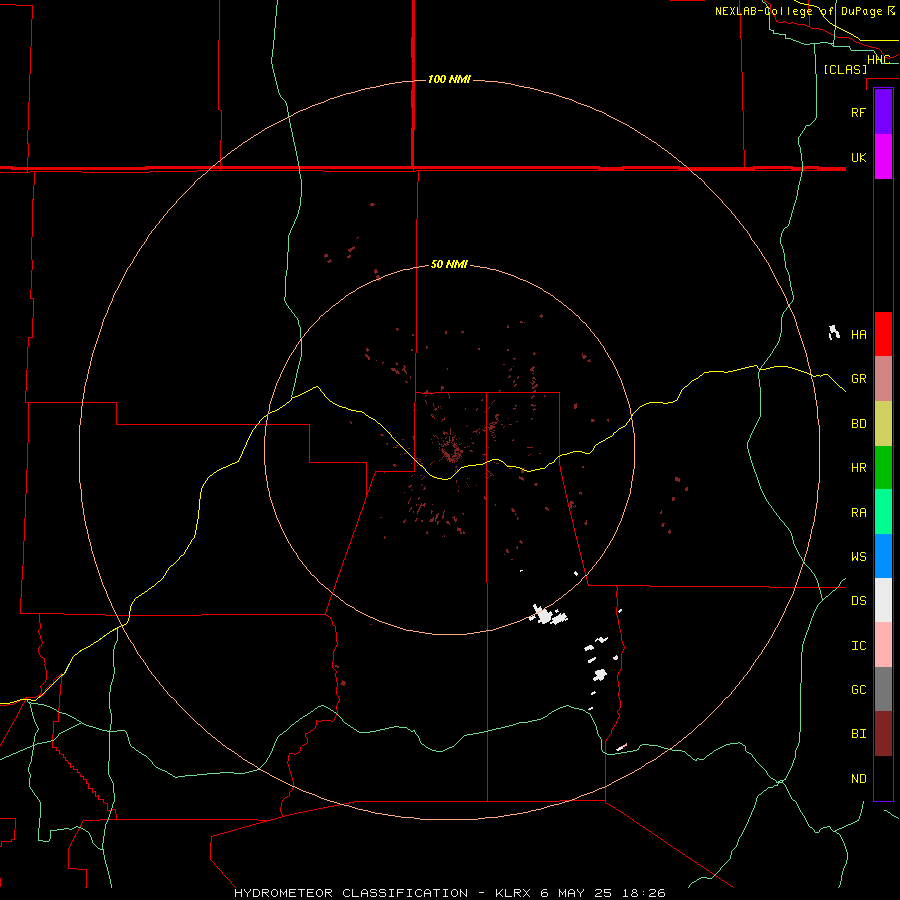The image size is (900, 900).
Task: Click the blue WS legend color block
Action: click(x=883, y=556)
